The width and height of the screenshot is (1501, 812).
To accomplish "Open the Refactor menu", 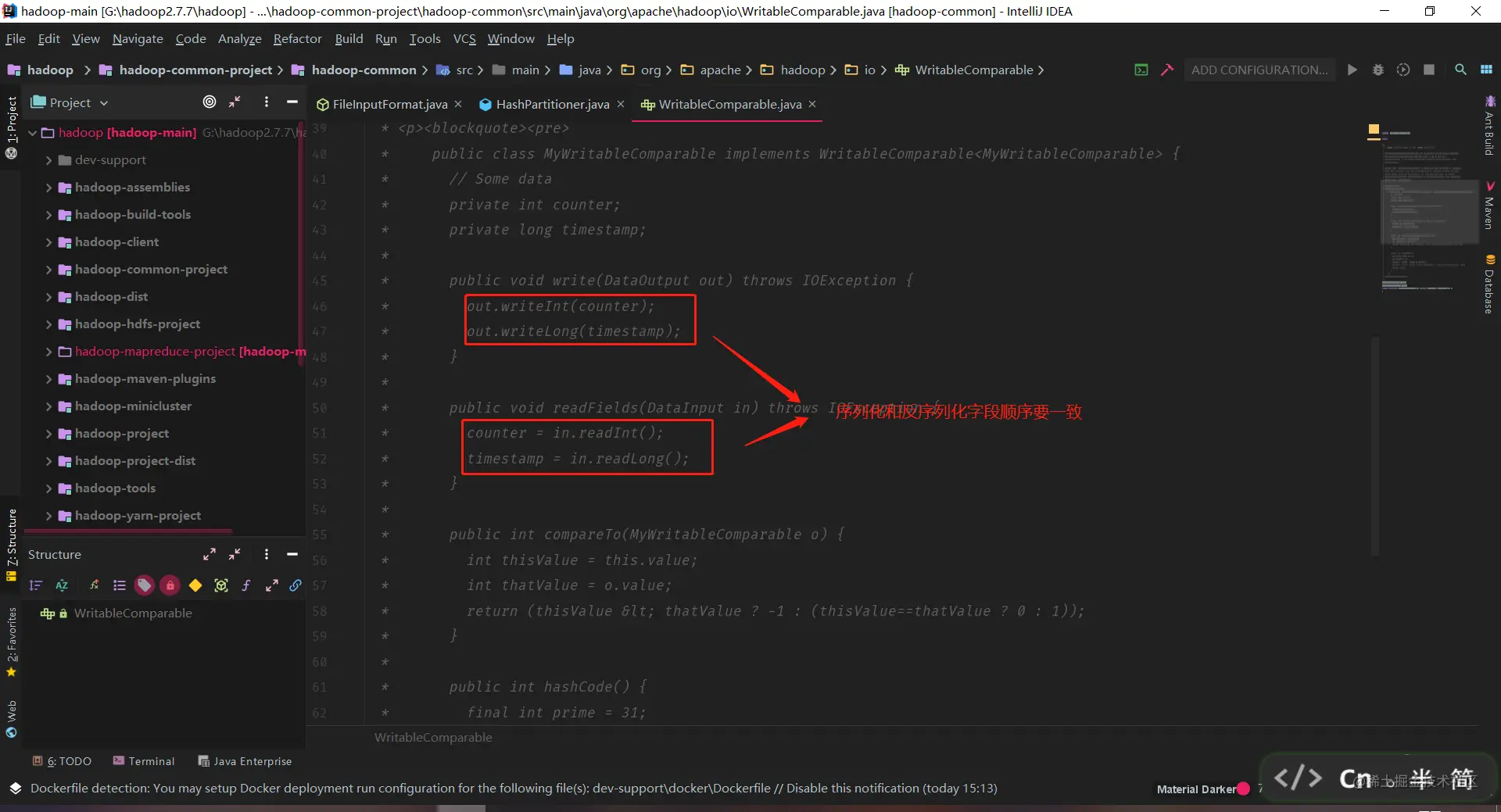I will [x=297, y=38].
